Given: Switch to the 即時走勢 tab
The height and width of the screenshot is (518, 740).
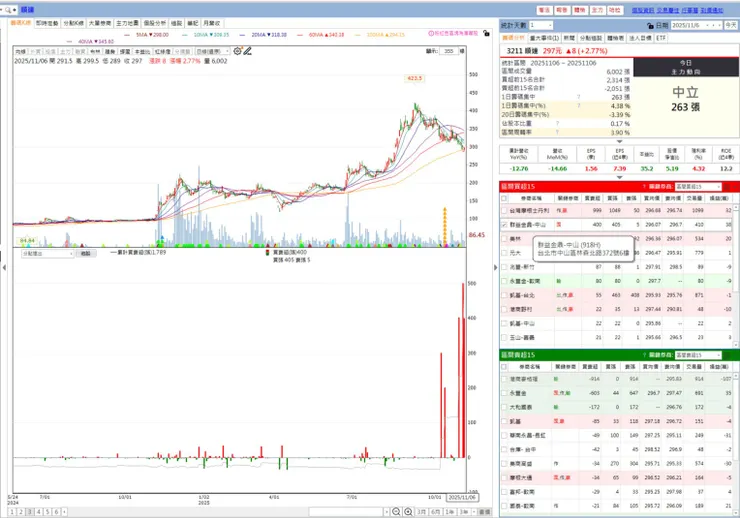Looking at the screenshot, I should point(47,23).
